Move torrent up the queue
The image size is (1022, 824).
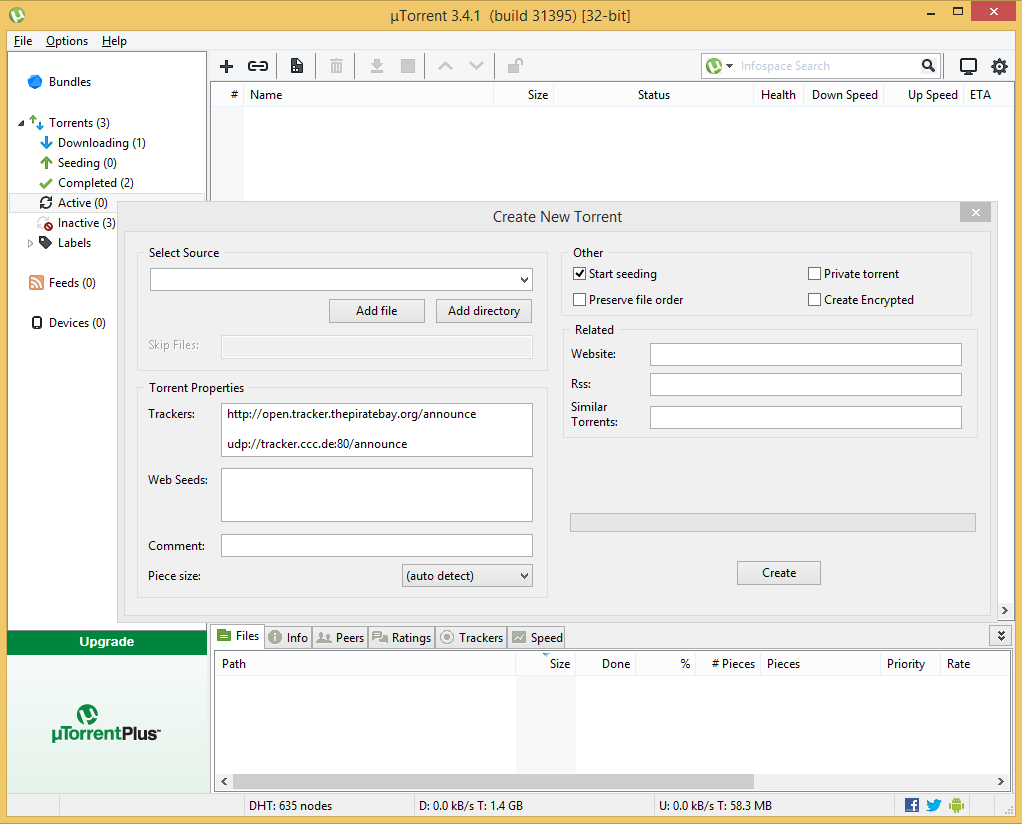pos(445,66)
